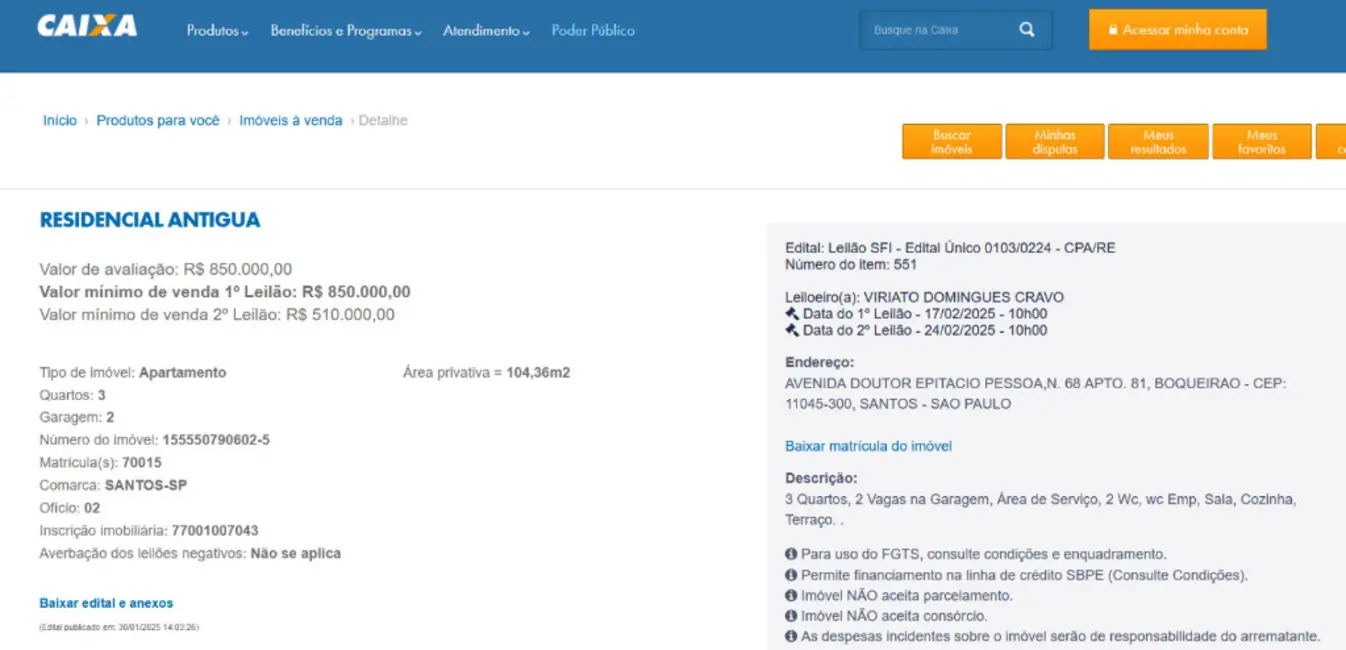Click the magnifying glass search icon
1346x650 pixels.
[1027, 30]
